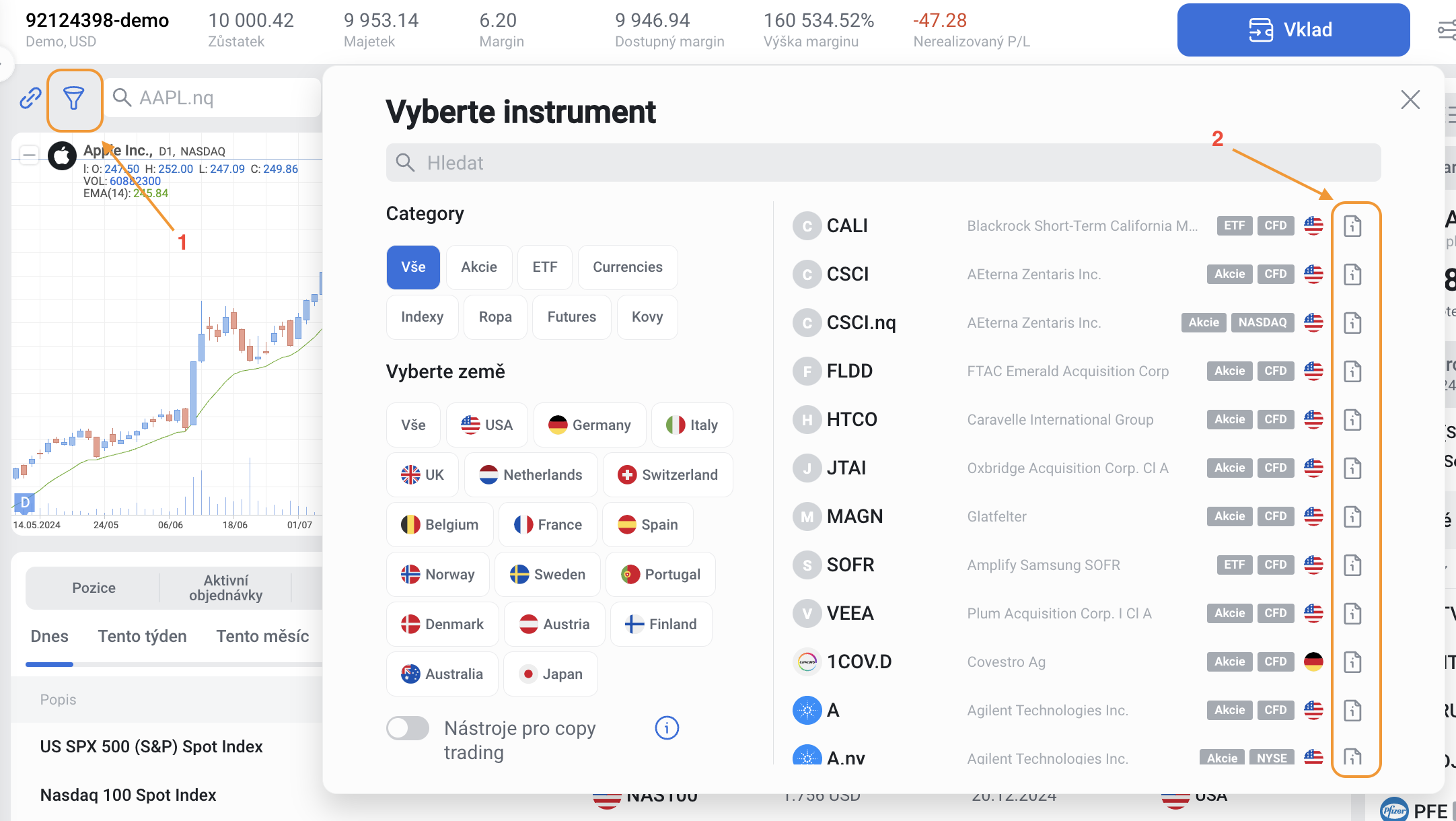Select the Germany country filter

pos(589,425)
